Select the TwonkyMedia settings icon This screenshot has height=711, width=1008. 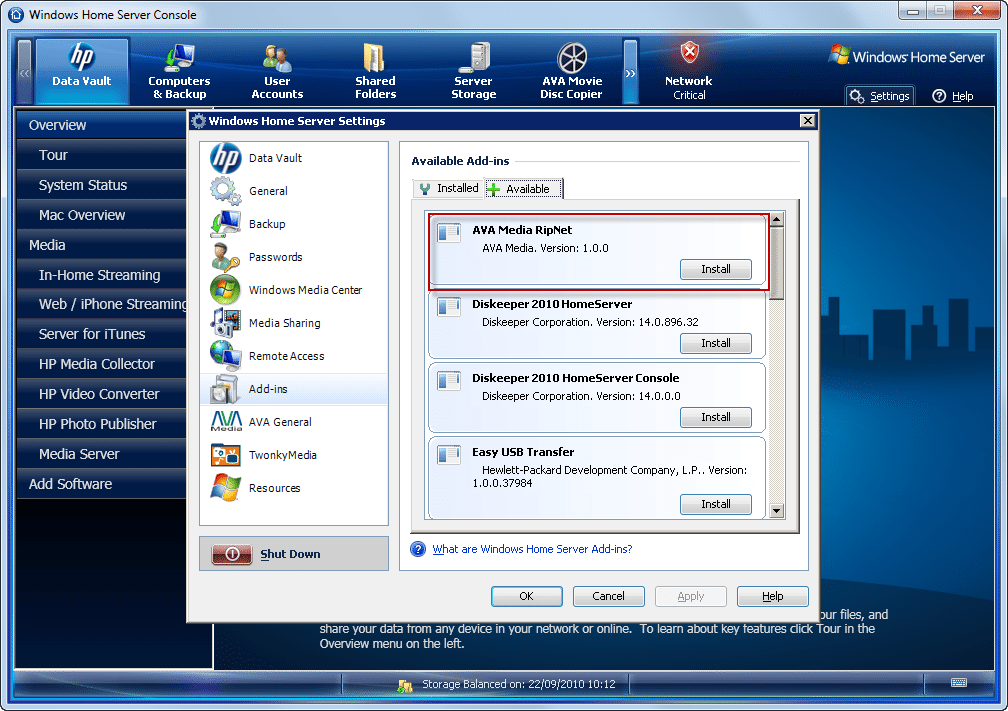283,454
